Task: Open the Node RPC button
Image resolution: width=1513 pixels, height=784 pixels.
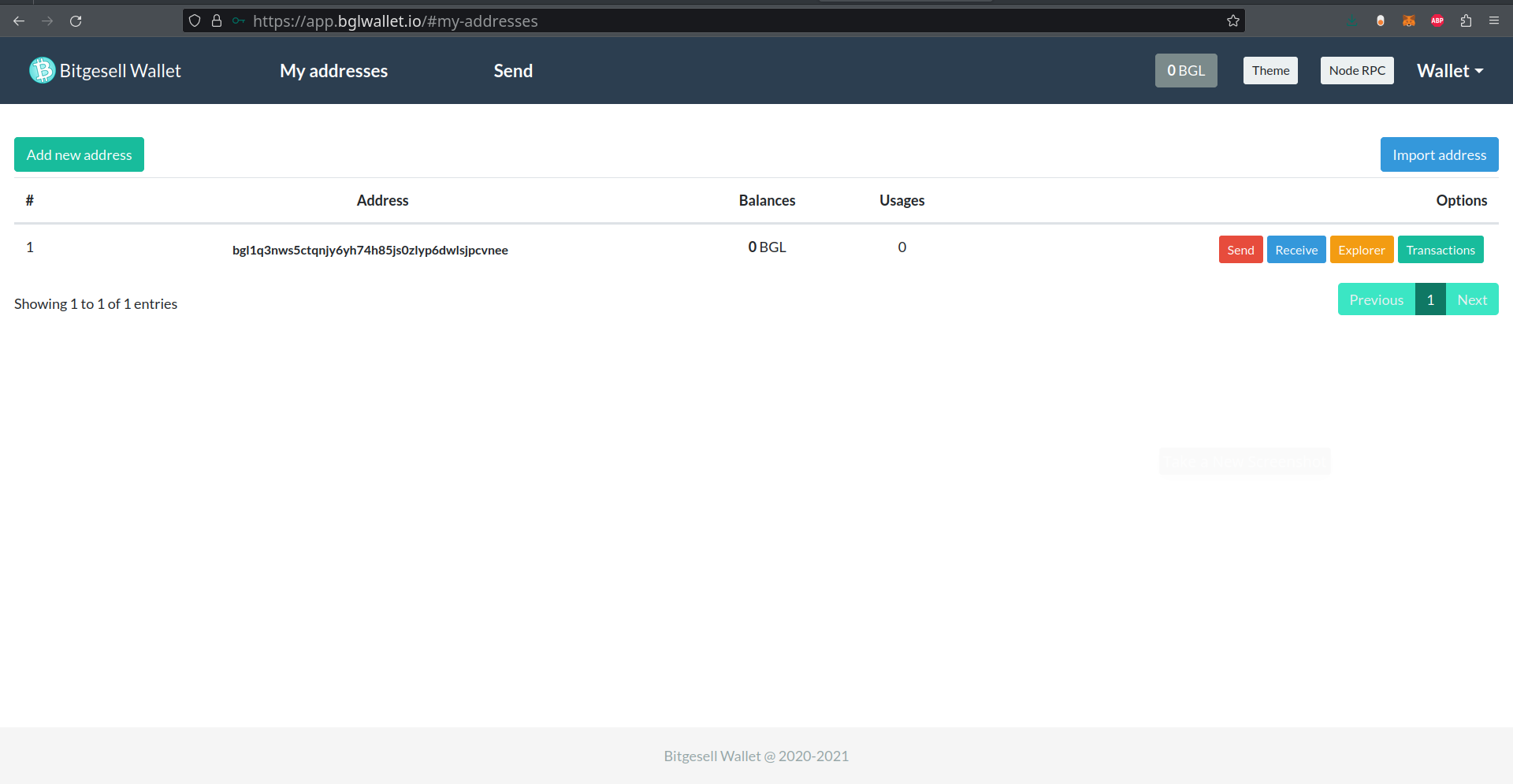Action: click(1357, 70)
